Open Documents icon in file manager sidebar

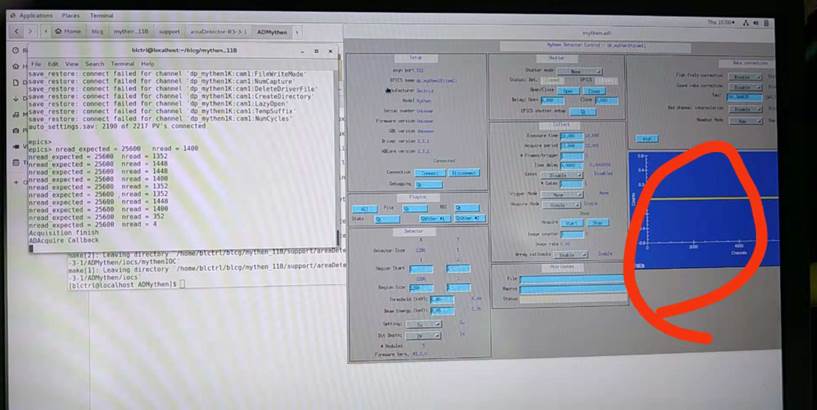coord(16,82)
